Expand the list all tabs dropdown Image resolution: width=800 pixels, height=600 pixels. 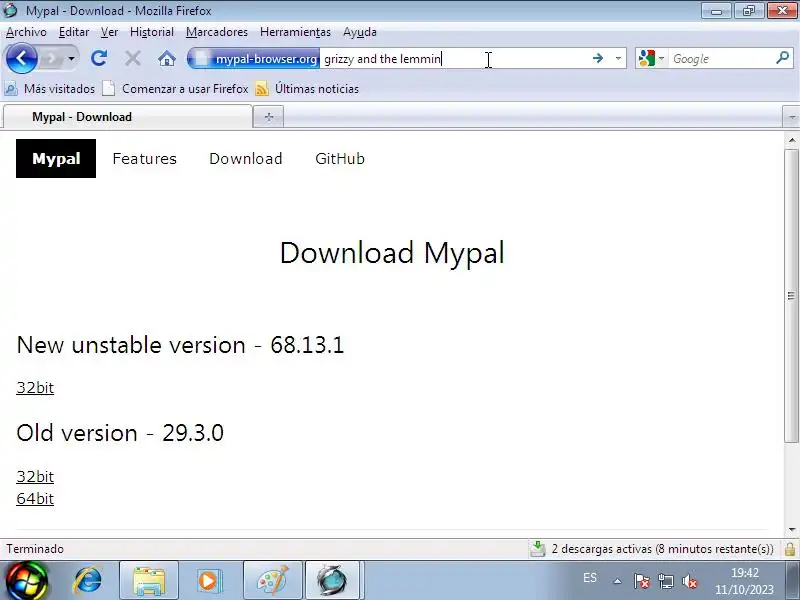[791, 117]
